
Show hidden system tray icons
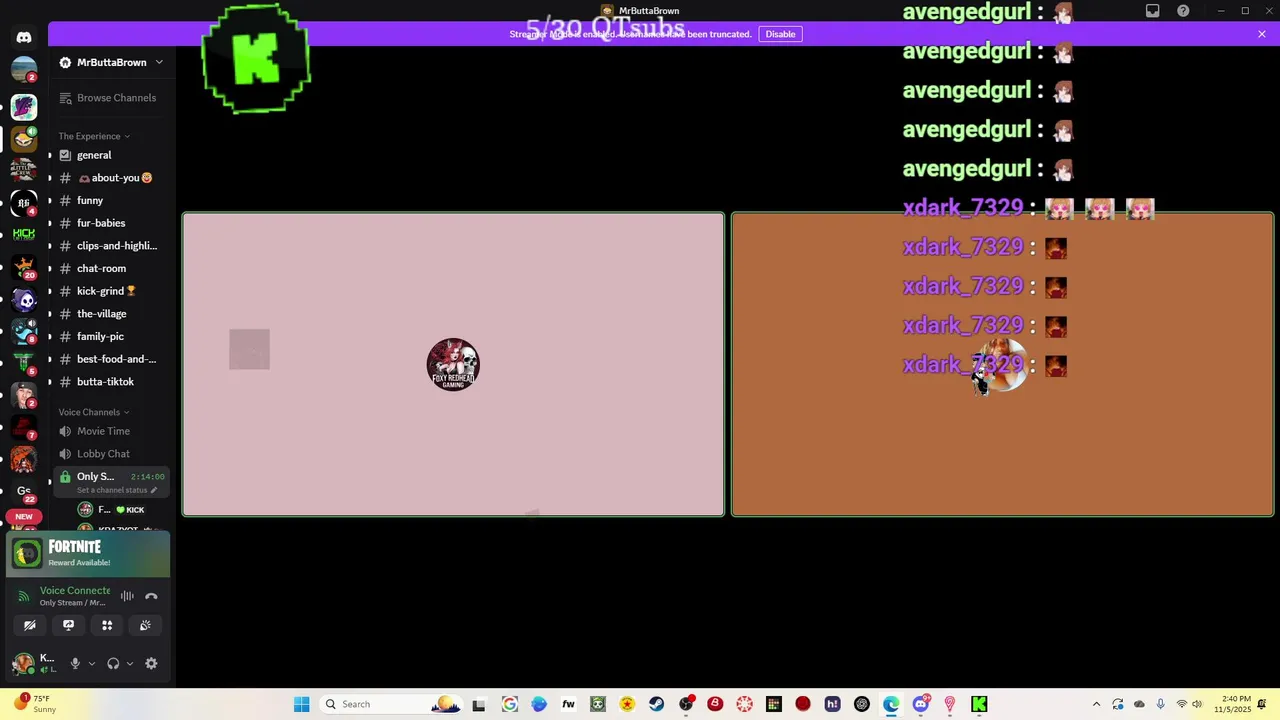1096,704
